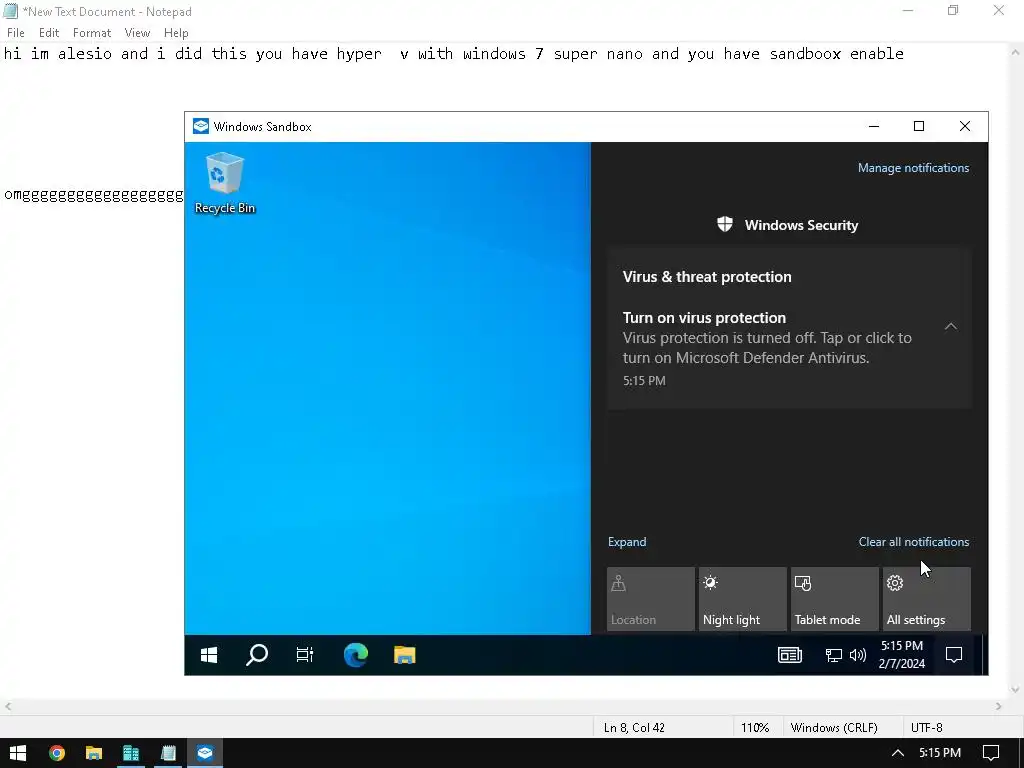Image resolution: width=1024 pixels, height=768 pixels.
Task: Open Notepad View menu
Action: 137,33
